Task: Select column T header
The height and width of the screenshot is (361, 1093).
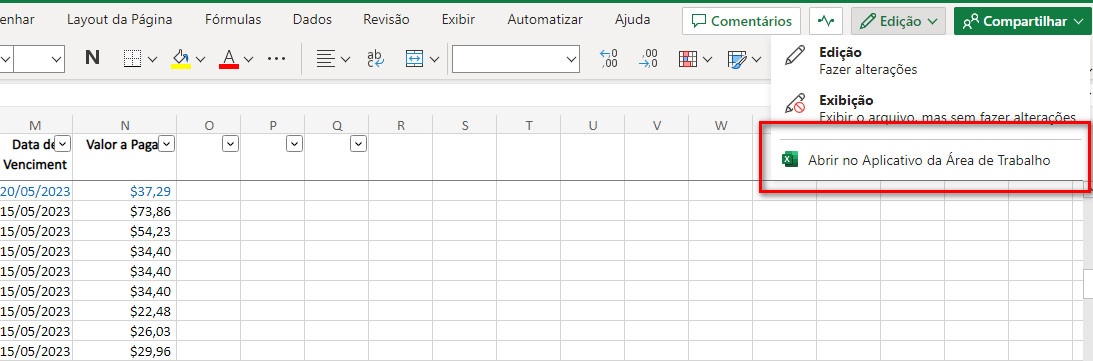Action: click(529, 125)
